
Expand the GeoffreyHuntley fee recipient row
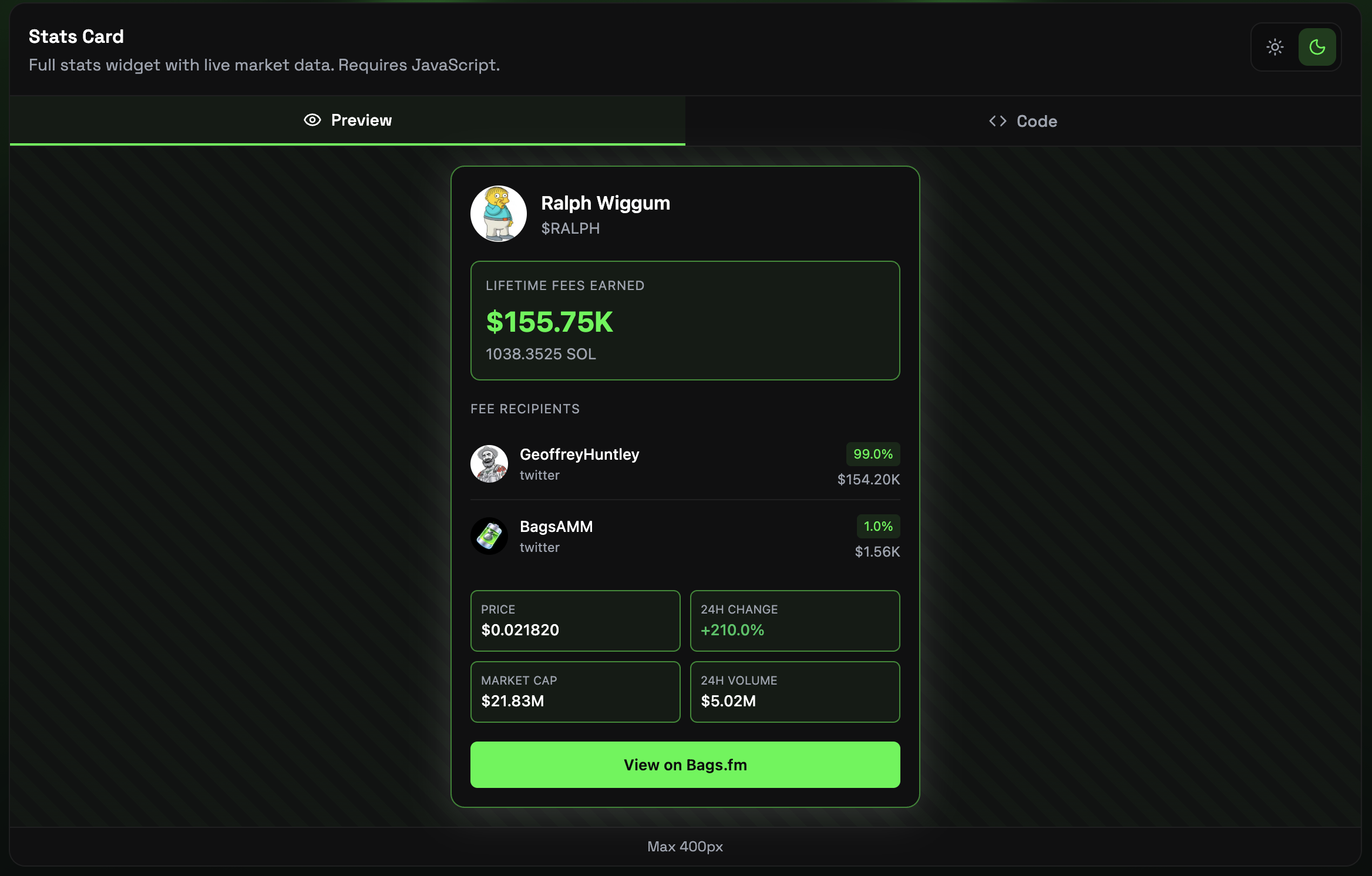pyautogui.click(x=685, y=464)
